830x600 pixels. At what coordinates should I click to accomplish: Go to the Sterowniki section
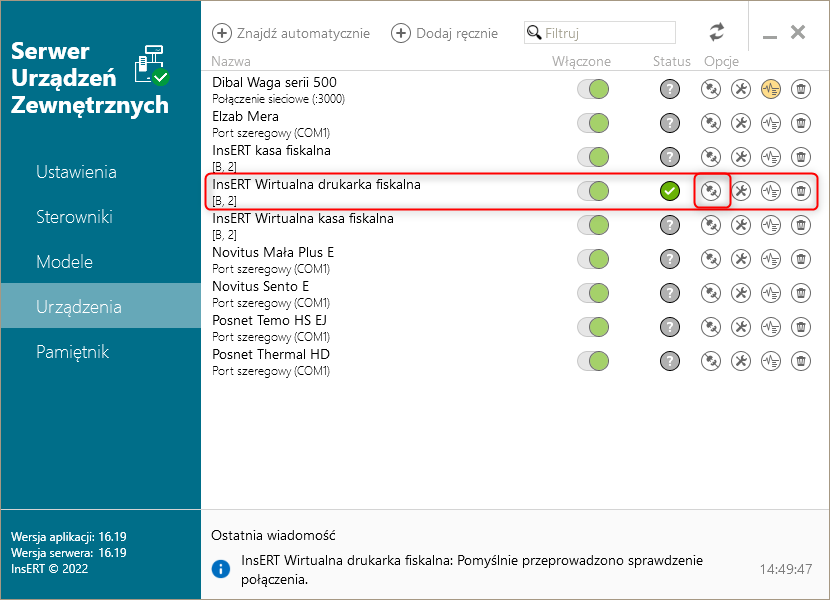74,217
